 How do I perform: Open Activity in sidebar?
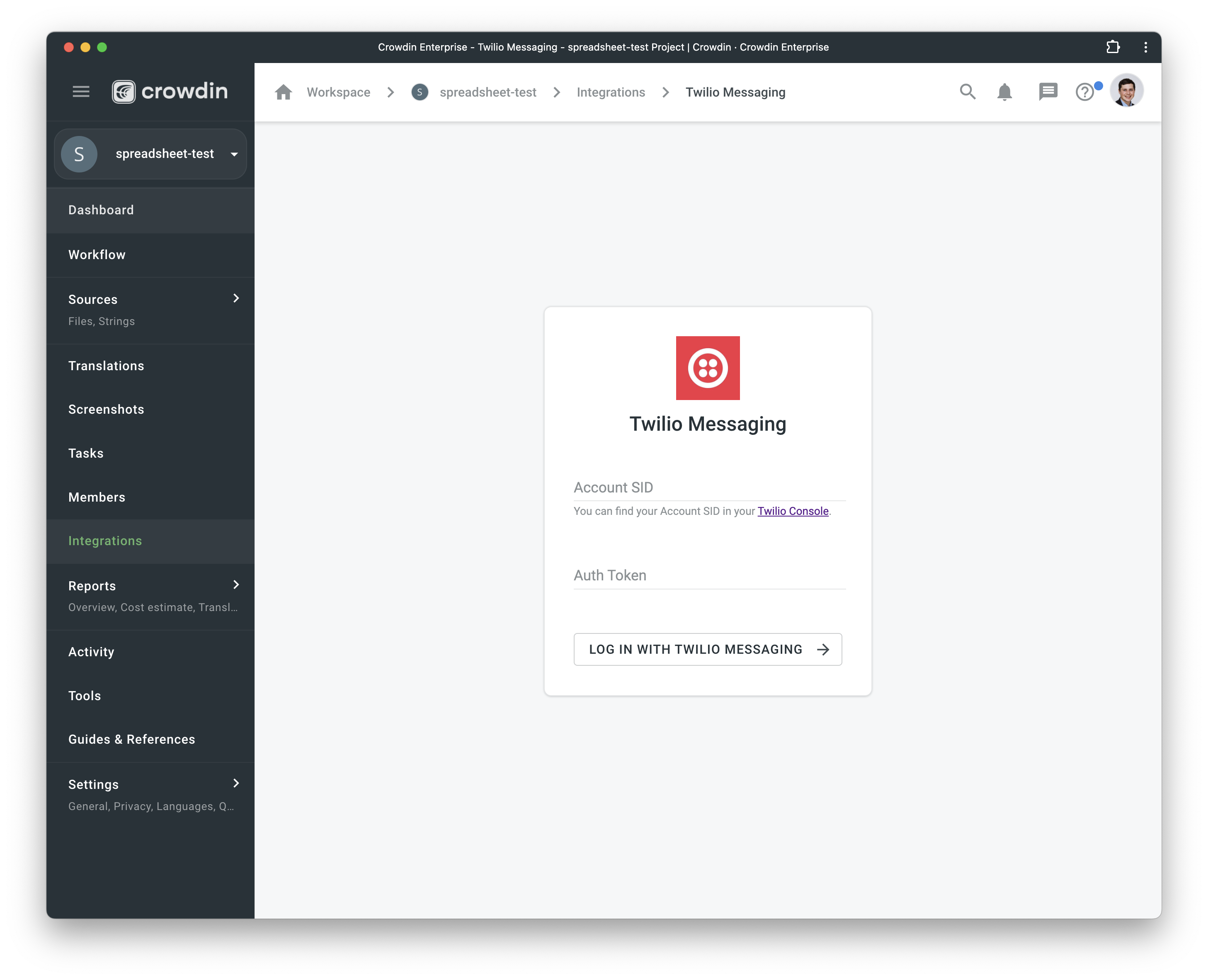coord(150,652)
